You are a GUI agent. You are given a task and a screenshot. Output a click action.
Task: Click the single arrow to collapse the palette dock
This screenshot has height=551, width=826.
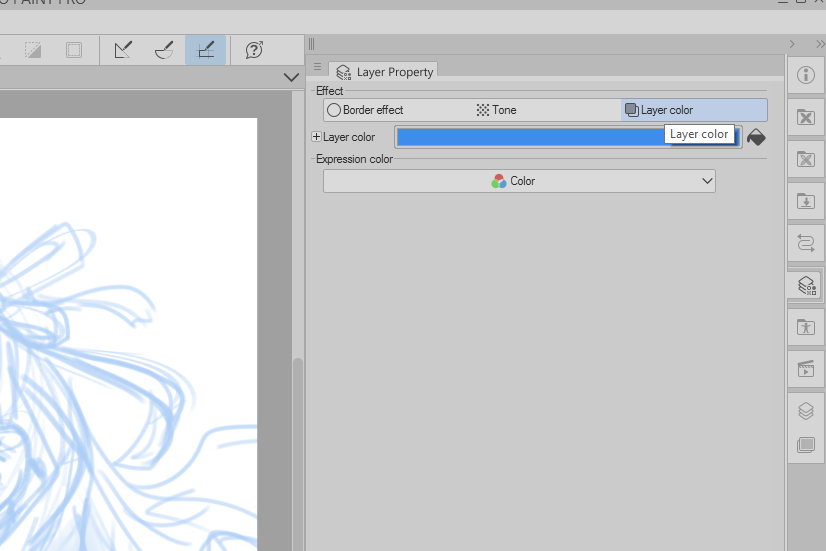(x=792, y=44)
